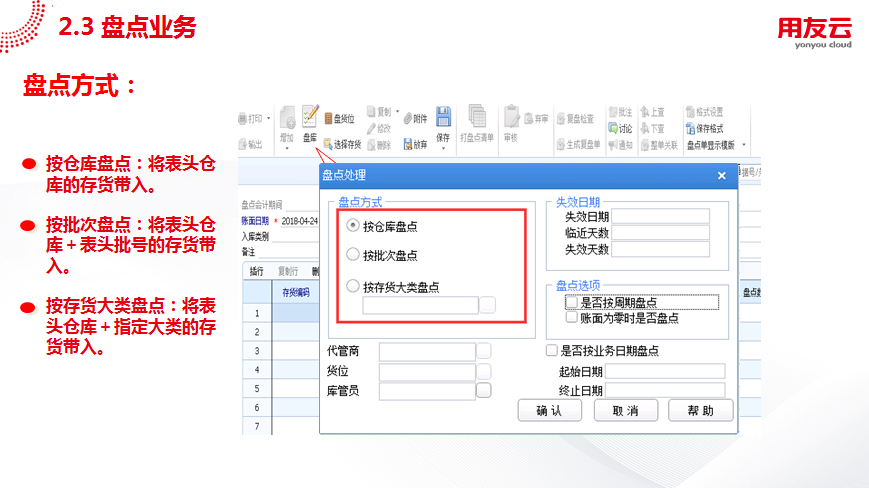Click the 下查 toolbar icon
Viewport: 869px width, 488px height.
pos(645,129)
